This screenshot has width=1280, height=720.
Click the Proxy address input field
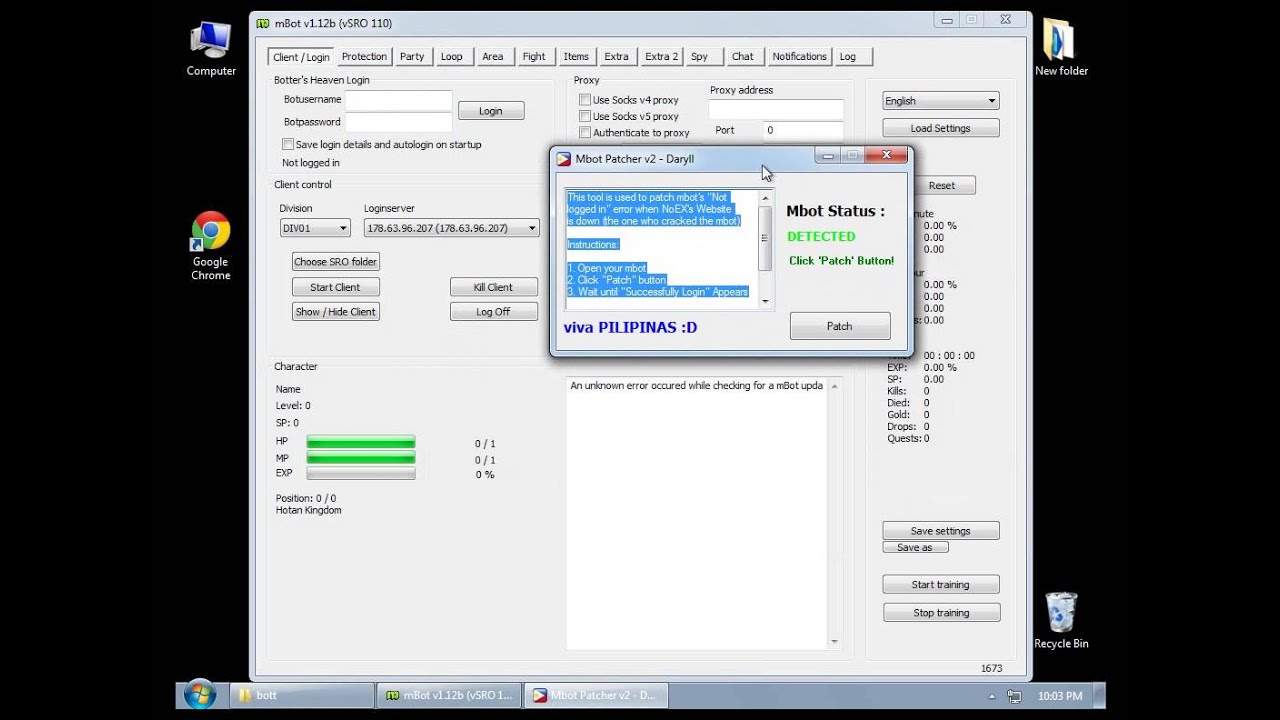tap(776, 109)
